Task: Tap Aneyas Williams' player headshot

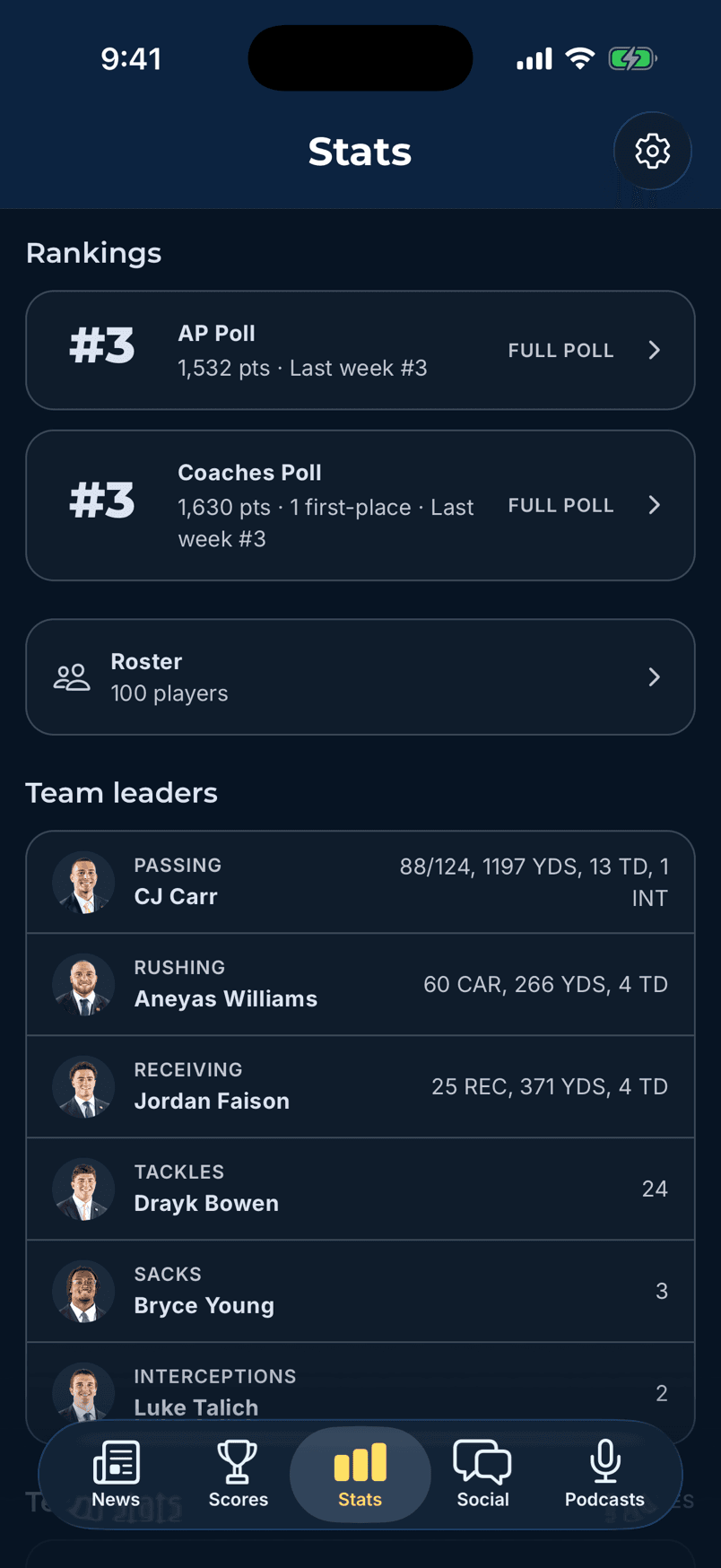Action: pyautogui.click(x=83, y=985)
